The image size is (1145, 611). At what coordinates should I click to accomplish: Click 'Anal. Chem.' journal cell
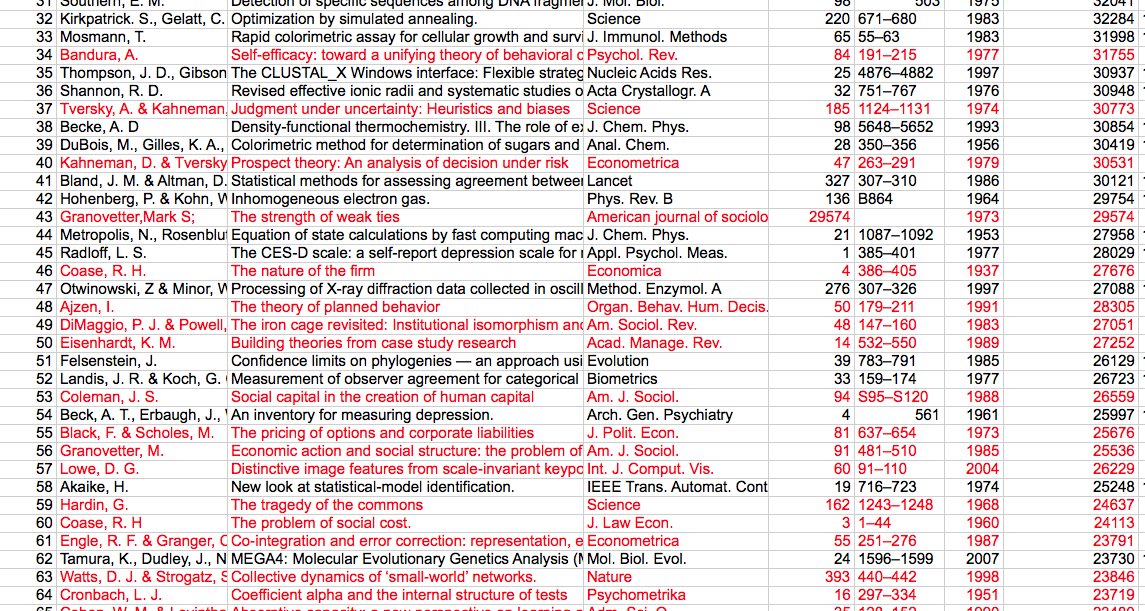pyautogui.click(x=676, y=145)
